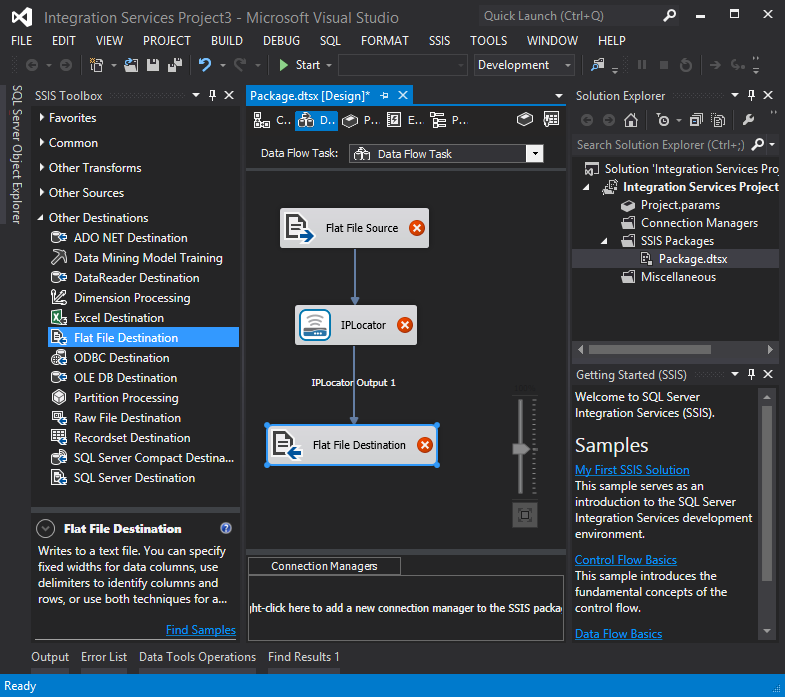The width and height of the screenshot is (785, 697).
Task: Click the wrench Properties icon in Solution Explorer
Action: pos(748,120)
